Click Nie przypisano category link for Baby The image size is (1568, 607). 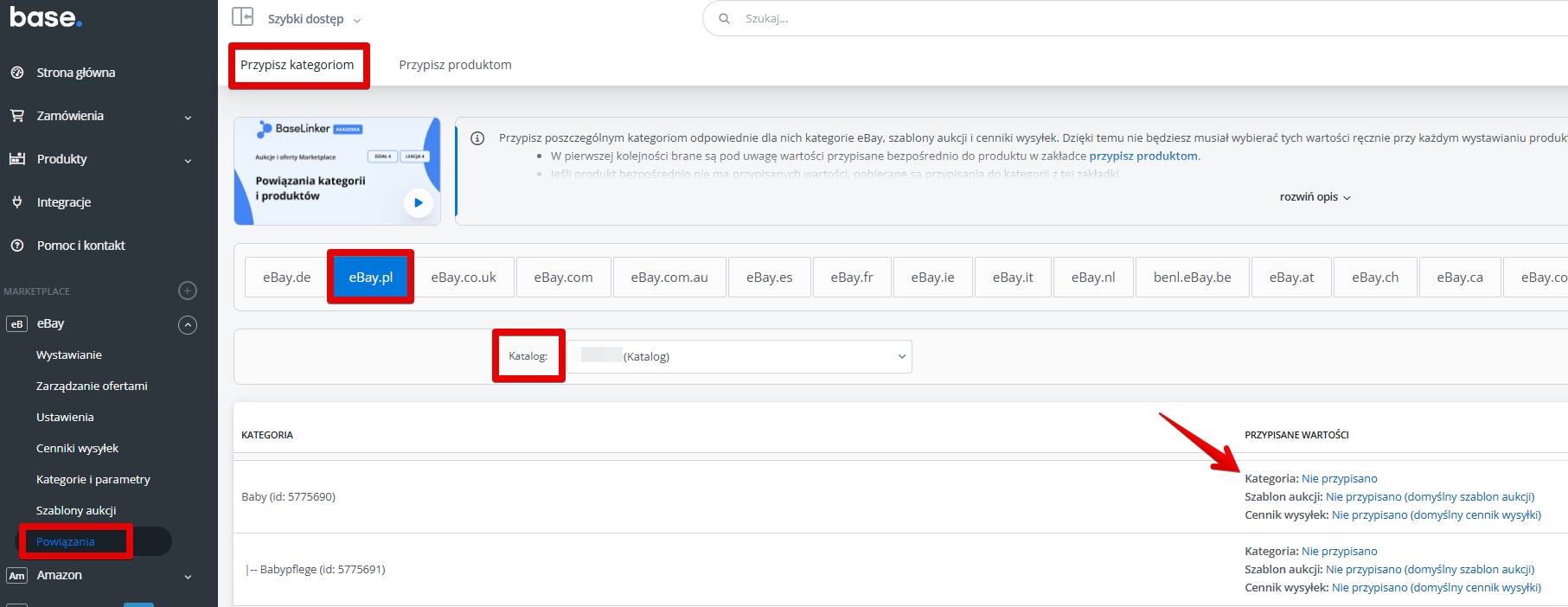tap(1339, 479)
